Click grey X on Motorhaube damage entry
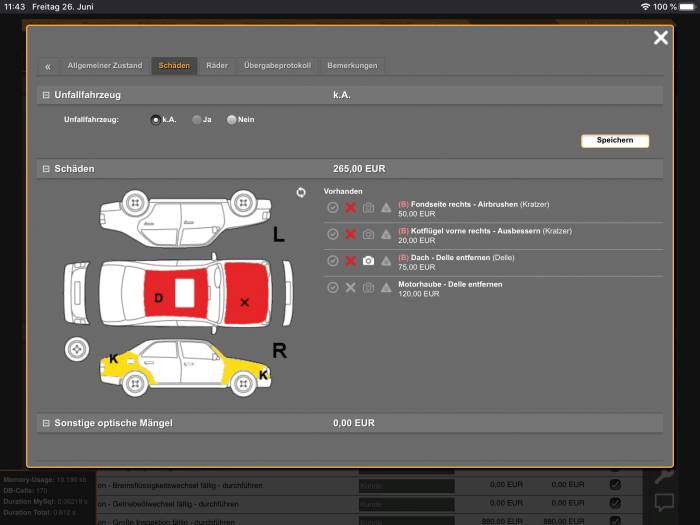 (350, 287)
